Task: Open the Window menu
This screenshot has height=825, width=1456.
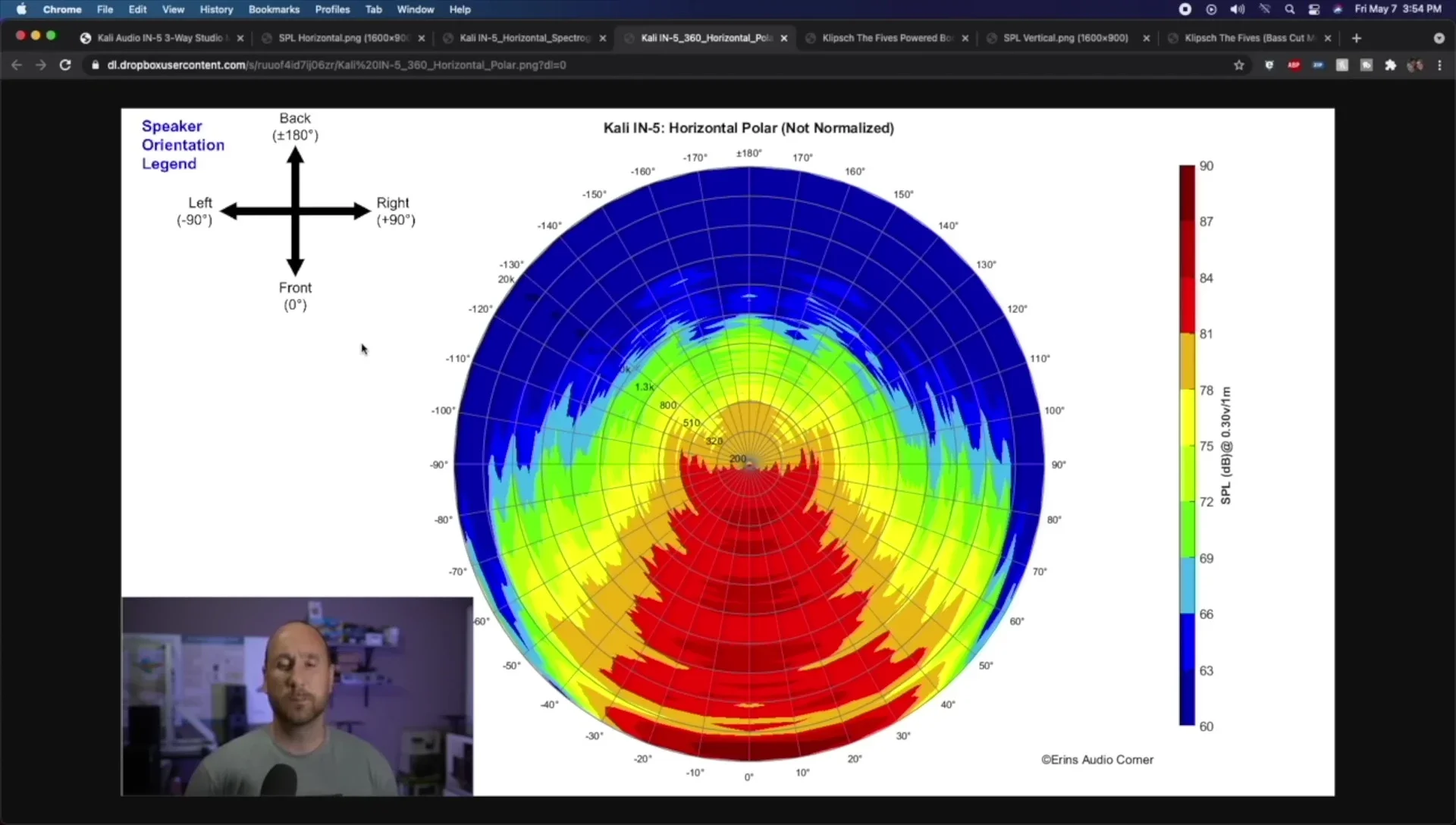Action: click(x=416, y=9)
